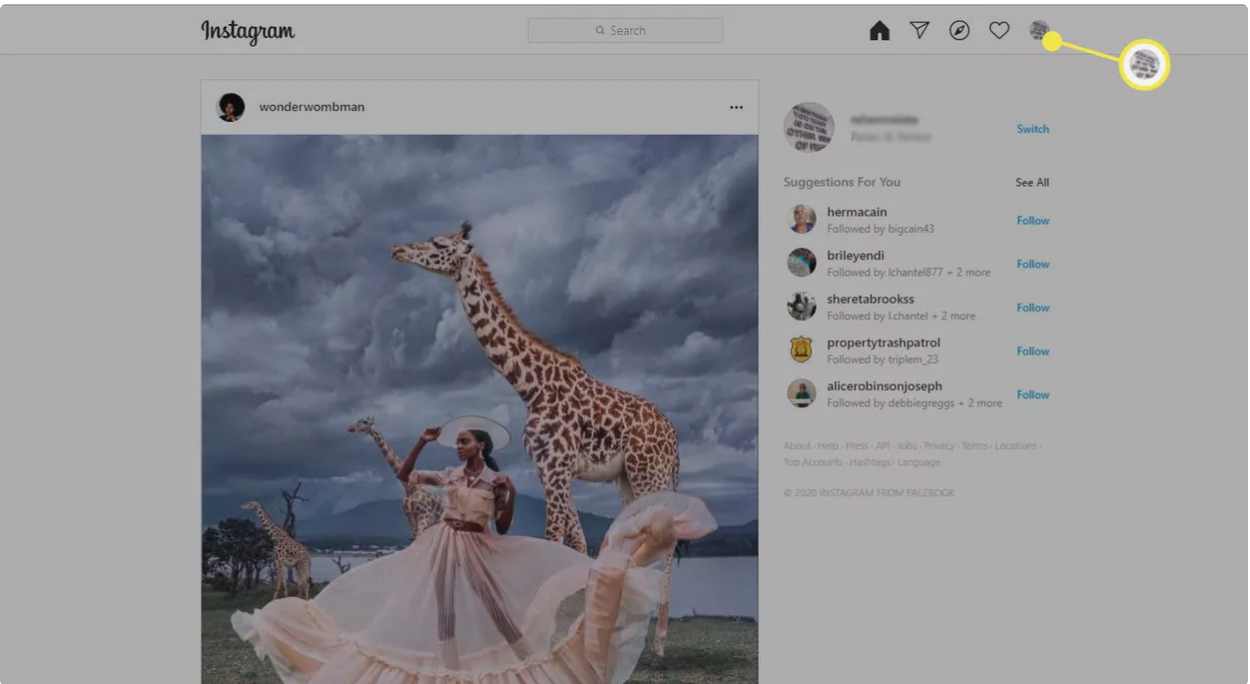Click Switch to change accounts

pyautogui.click(x=1032, y=129)
